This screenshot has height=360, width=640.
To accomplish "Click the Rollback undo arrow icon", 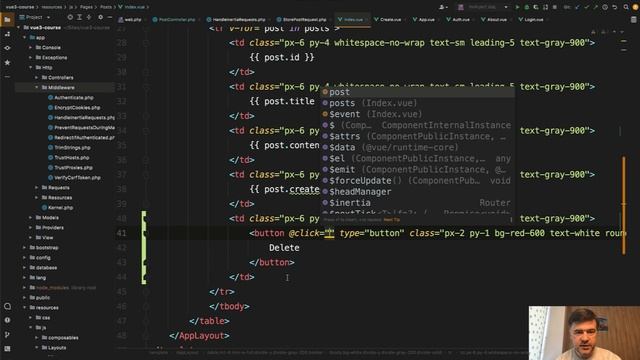I will coord(614,7).
